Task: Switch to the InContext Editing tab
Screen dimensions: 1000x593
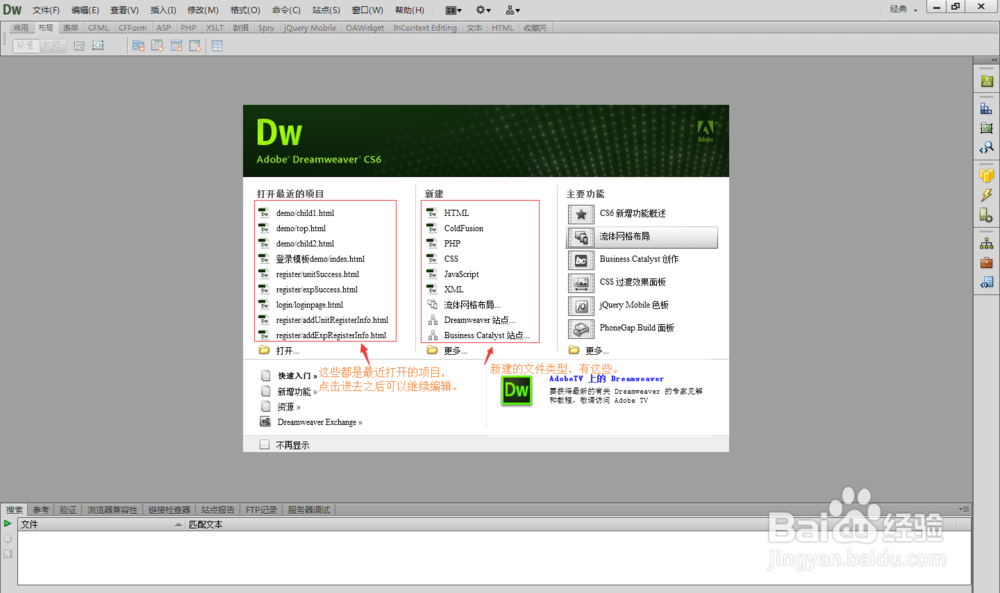Action: click(425, 27)
